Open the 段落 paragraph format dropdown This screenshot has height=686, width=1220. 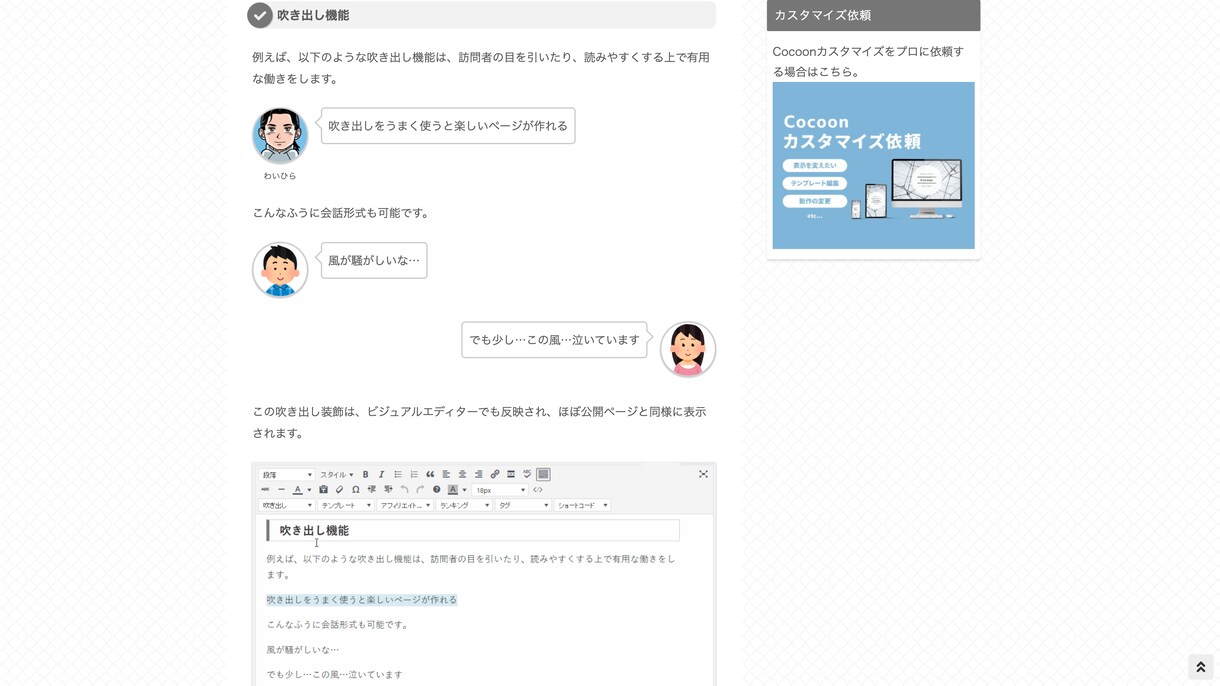[x=286, y=475]
